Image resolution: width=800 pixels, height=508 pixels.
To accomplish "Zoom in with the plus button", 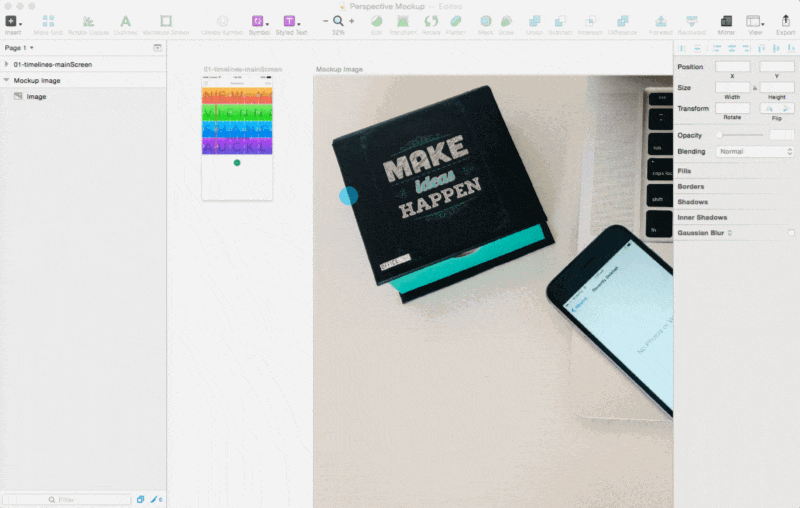I will (x=352, y=21).
